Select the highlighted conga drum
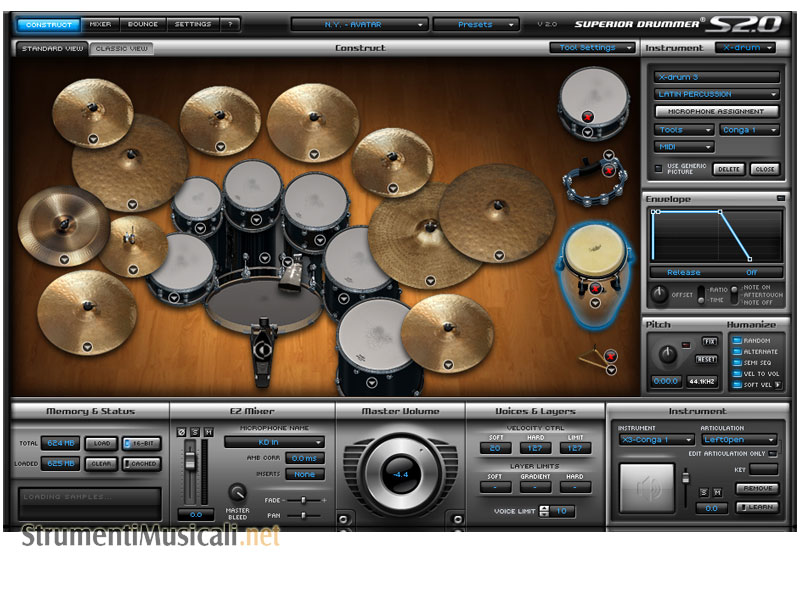800x600 pixels. (x=594, y=260)
